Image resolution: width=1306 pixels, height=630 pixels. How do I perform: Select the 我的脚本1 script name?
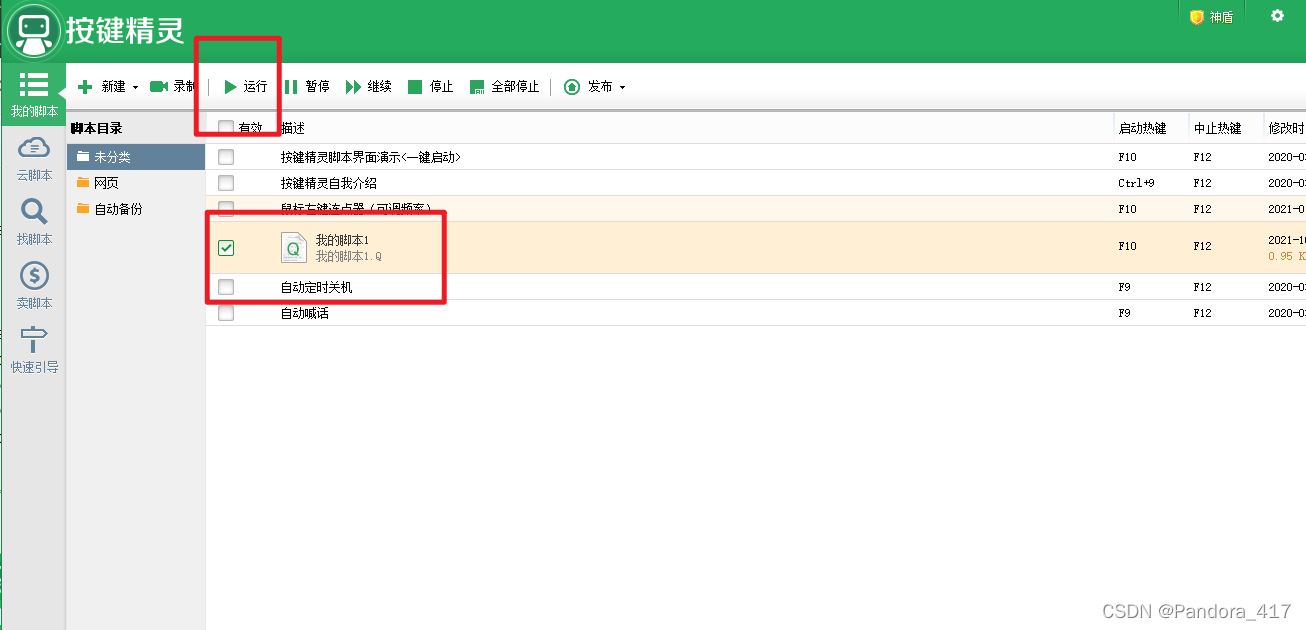click(x=342, y=240)
